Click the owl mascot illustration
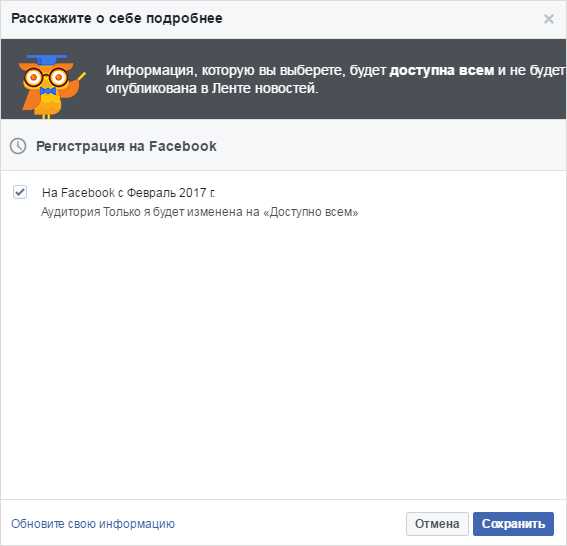The width and height of the screenshot is (567, 546). coord(51,85)
